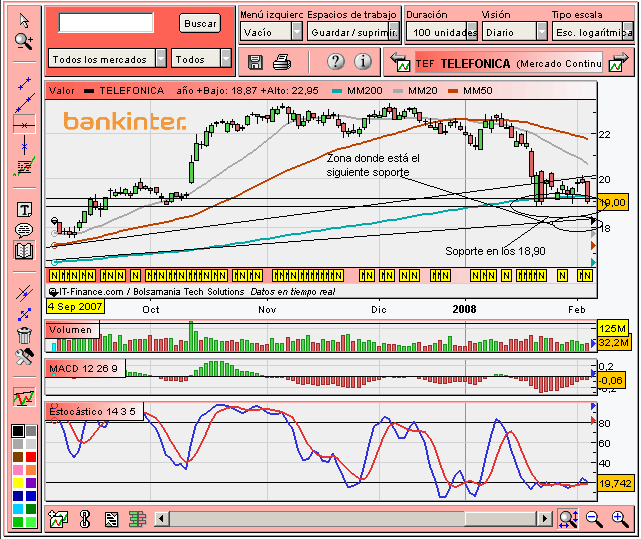Click the 32,2M volume value label

613,342
